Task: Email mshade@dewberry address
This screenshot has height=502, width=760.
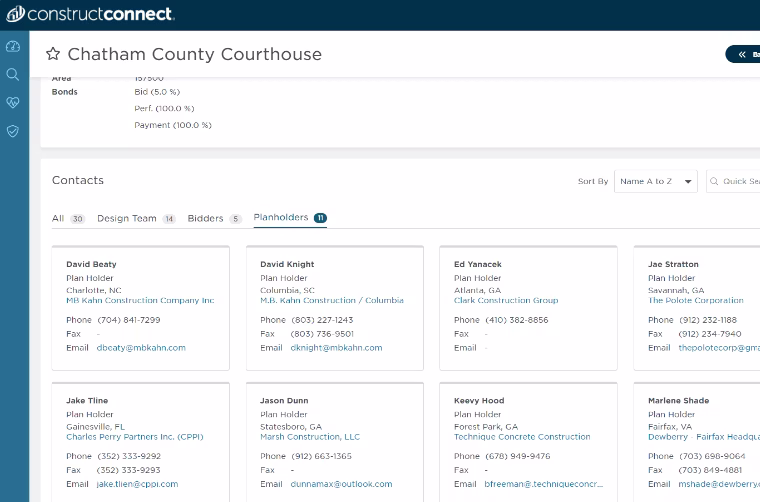Action: click(x=719, y=484)
